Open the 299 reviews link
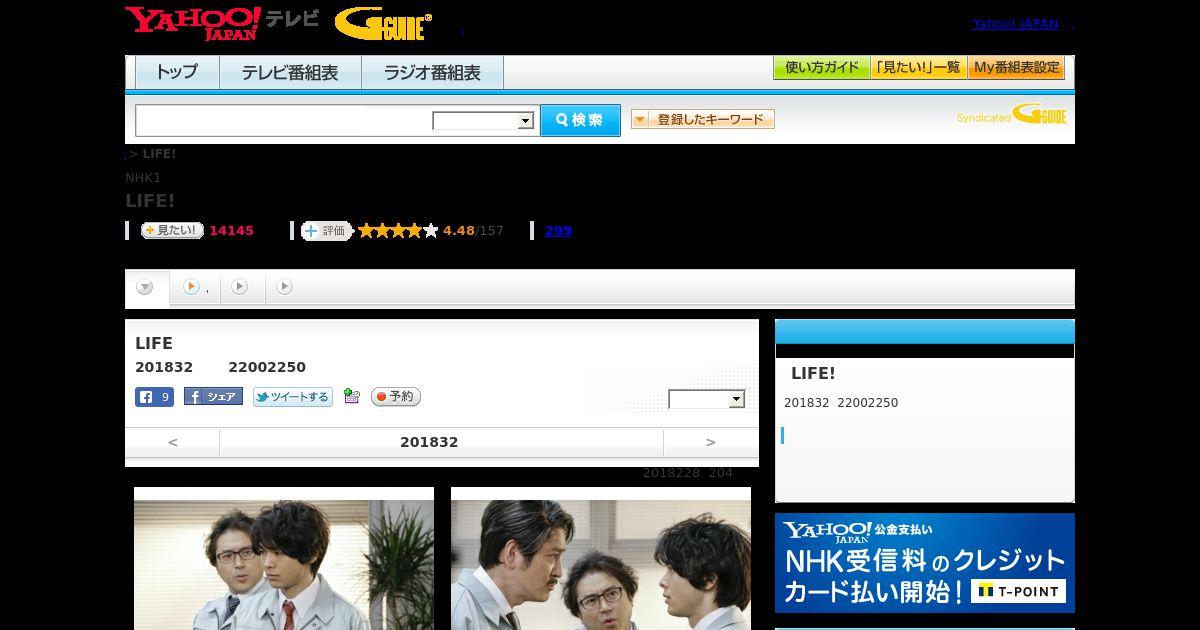This screenshot has height=630, width=1200. [x=558, y=230]
